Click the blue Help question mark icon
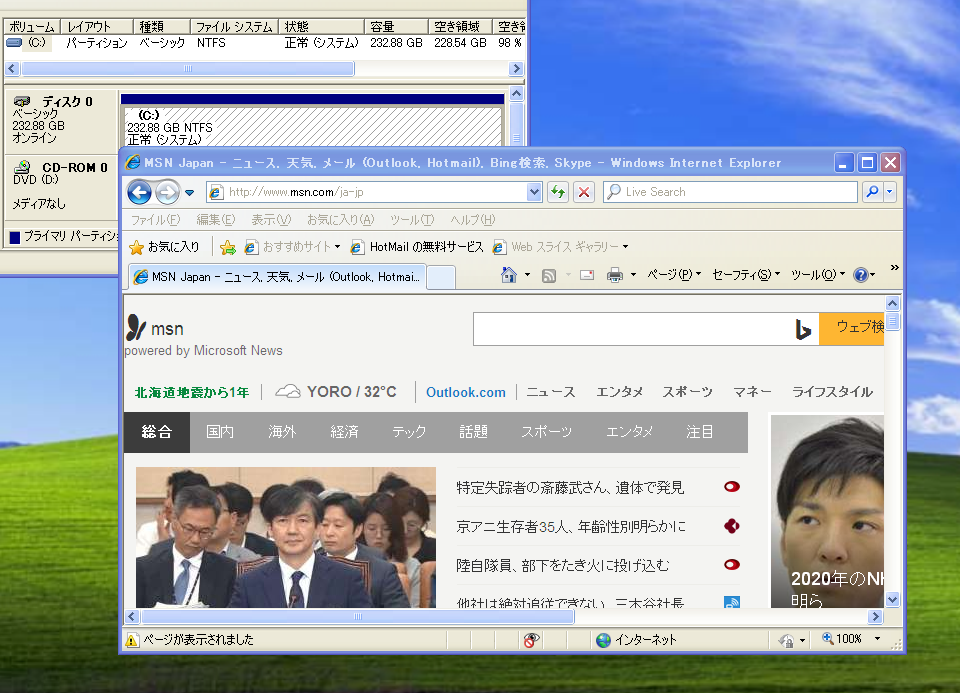The width and height of the screenshot is (960, 693). [x=860, y=275]
